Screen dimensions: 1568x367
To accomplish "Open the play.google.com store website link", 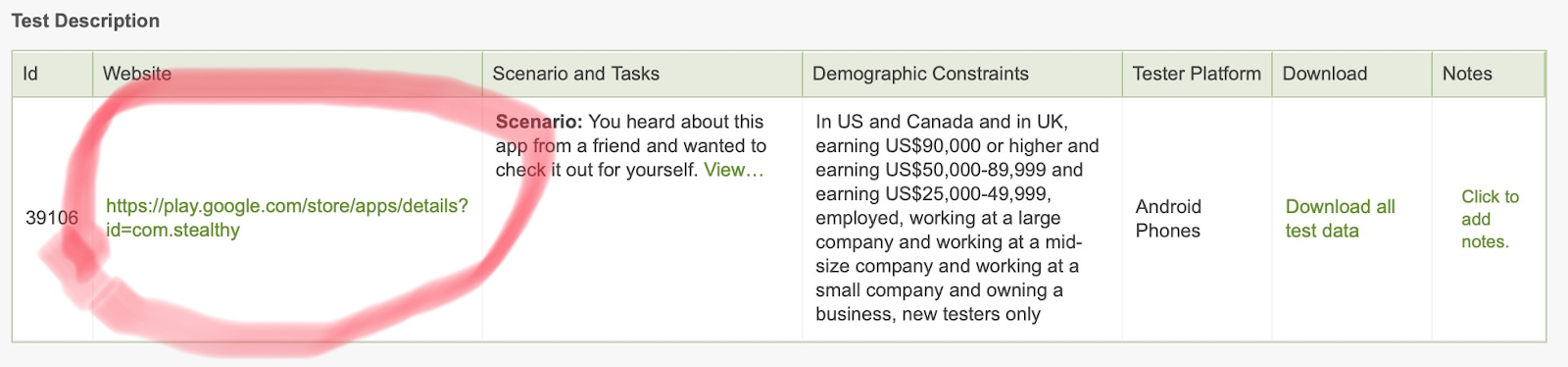I will pyautogui.click(x=286, y=218).
